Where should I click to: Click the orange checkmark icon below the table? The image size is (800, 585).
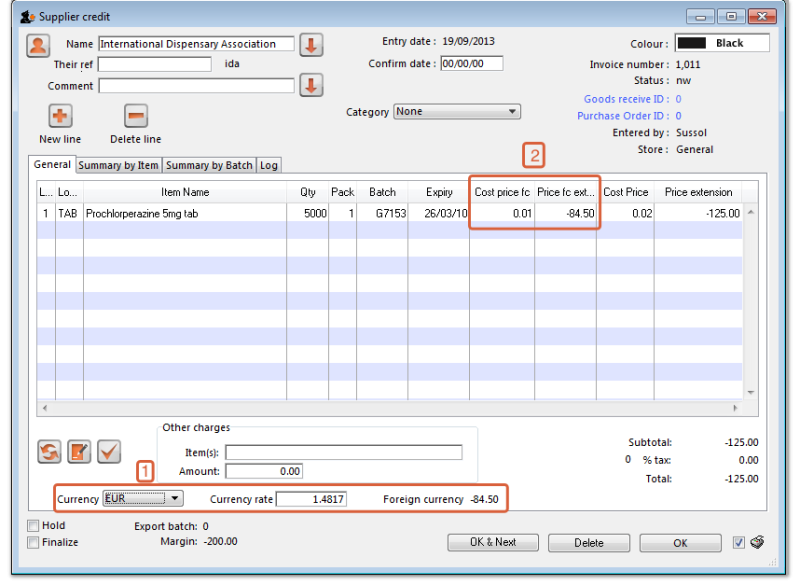pos(108,452)
